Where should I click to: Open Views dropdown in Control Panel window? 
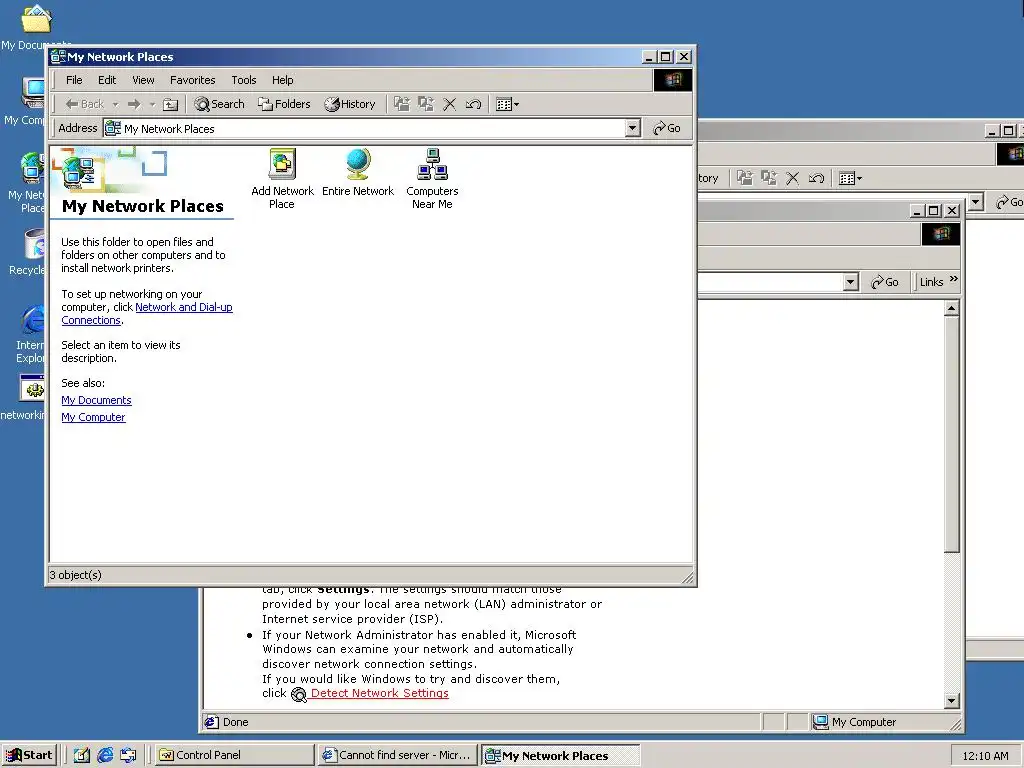(x=850, y=178)
